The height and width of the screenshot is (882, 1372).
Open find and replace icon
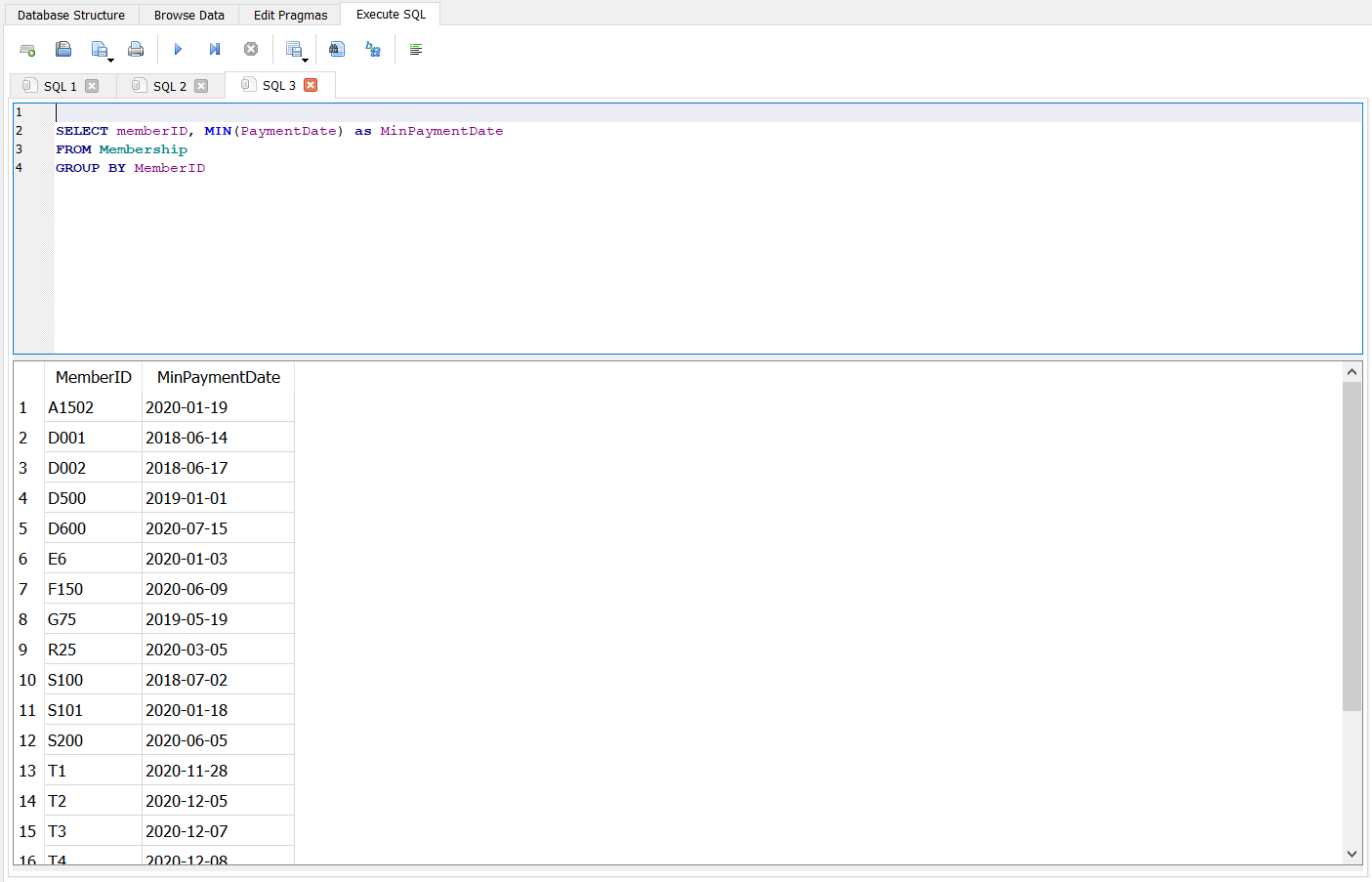373,50
